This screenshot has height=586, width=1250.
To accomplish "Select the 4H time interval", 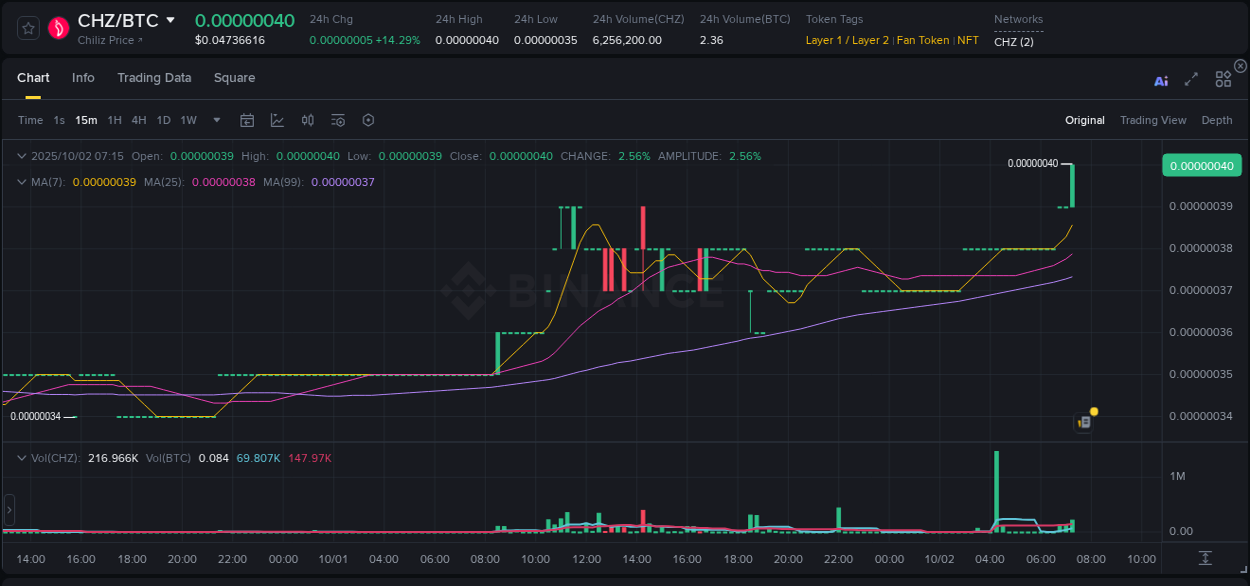I will [x=139, y=120].
